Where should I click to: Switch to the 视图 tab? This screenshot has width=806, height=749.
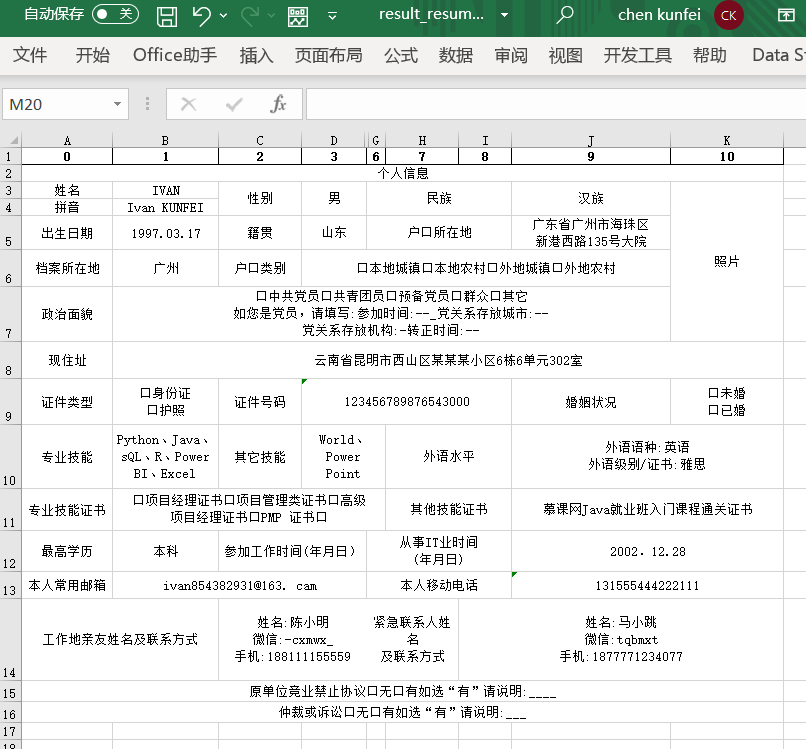565,55
